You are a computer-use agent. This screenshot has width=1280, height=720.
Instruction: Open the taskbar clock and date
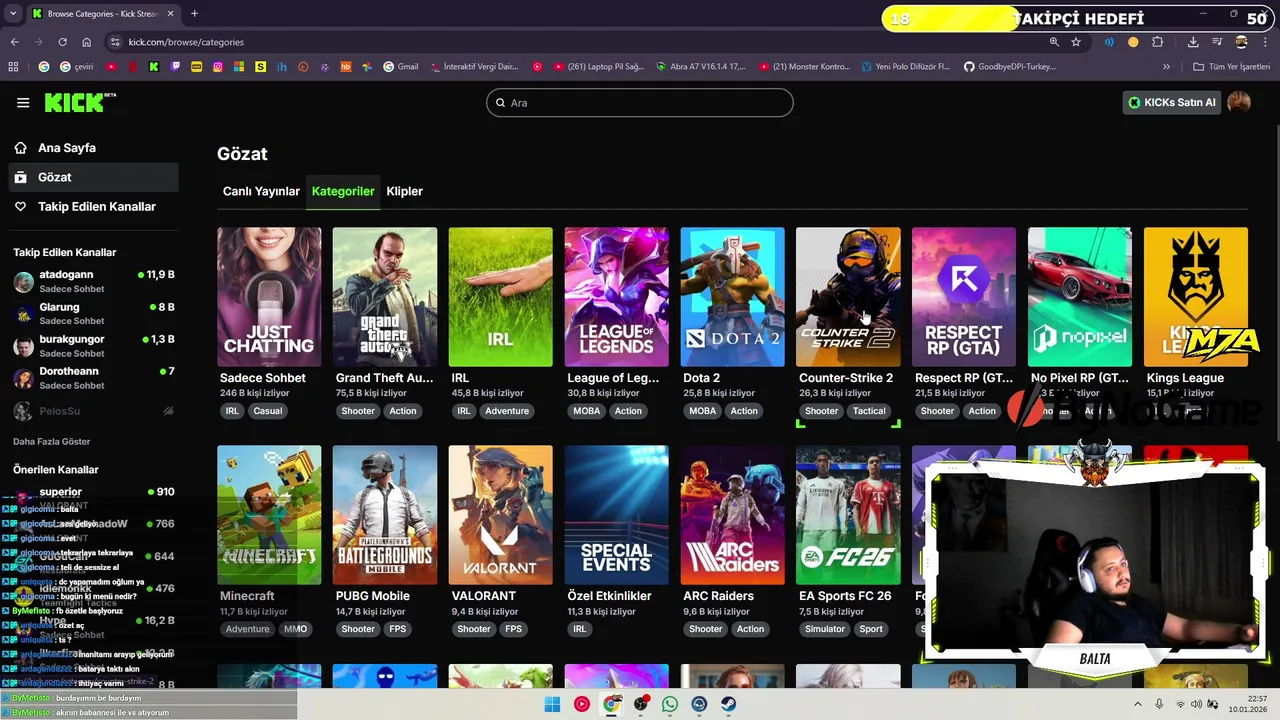(1250, 704)
